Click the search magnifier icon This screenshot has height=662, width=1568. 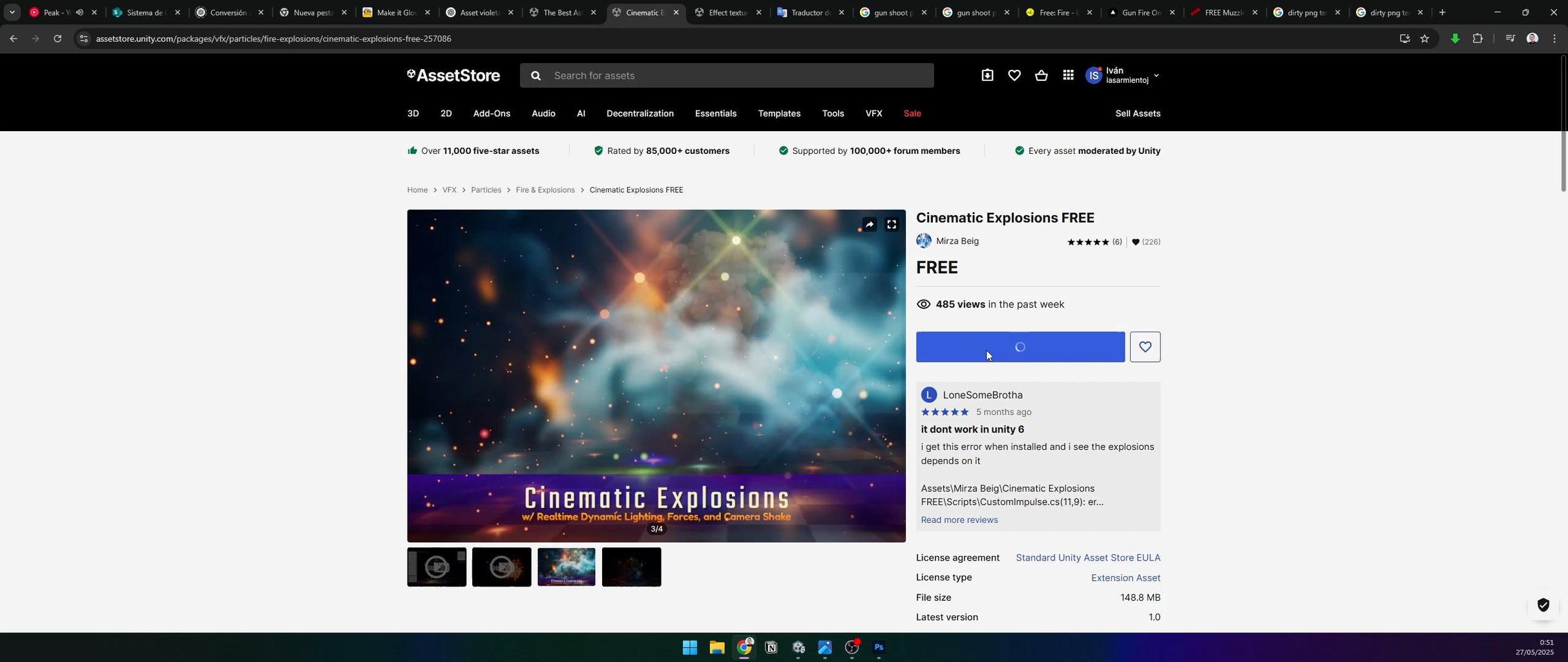(535, 76)
